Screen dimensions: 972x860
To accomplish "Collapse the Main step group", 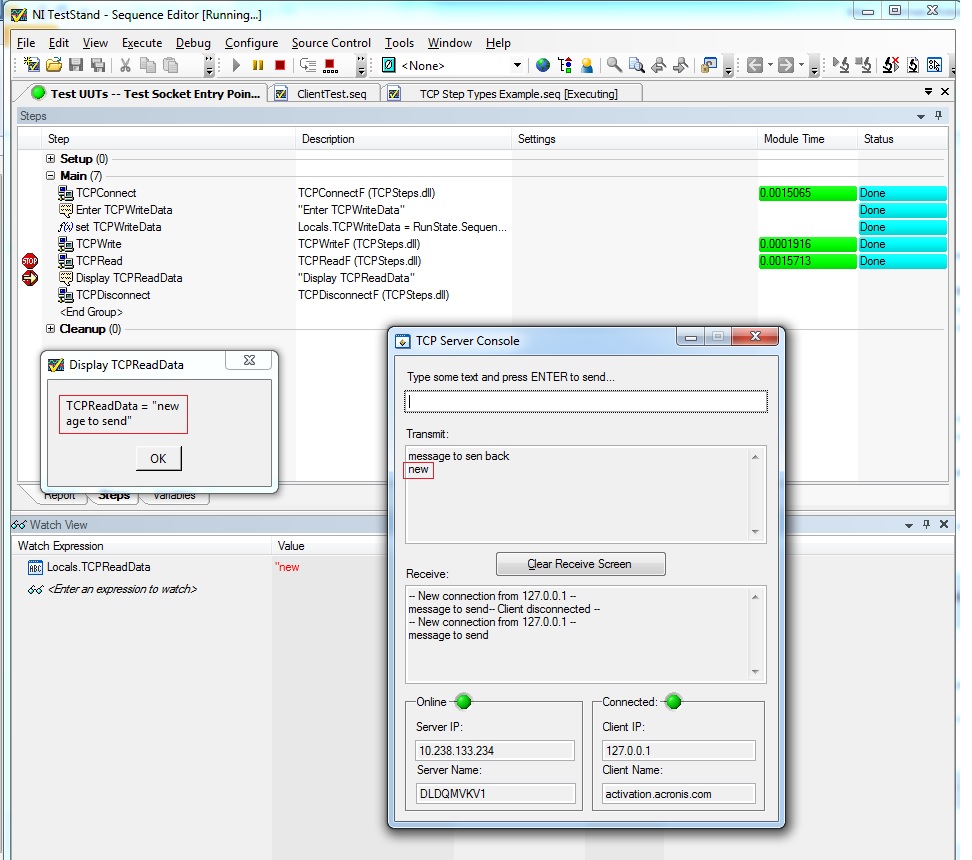I will 51,175.
